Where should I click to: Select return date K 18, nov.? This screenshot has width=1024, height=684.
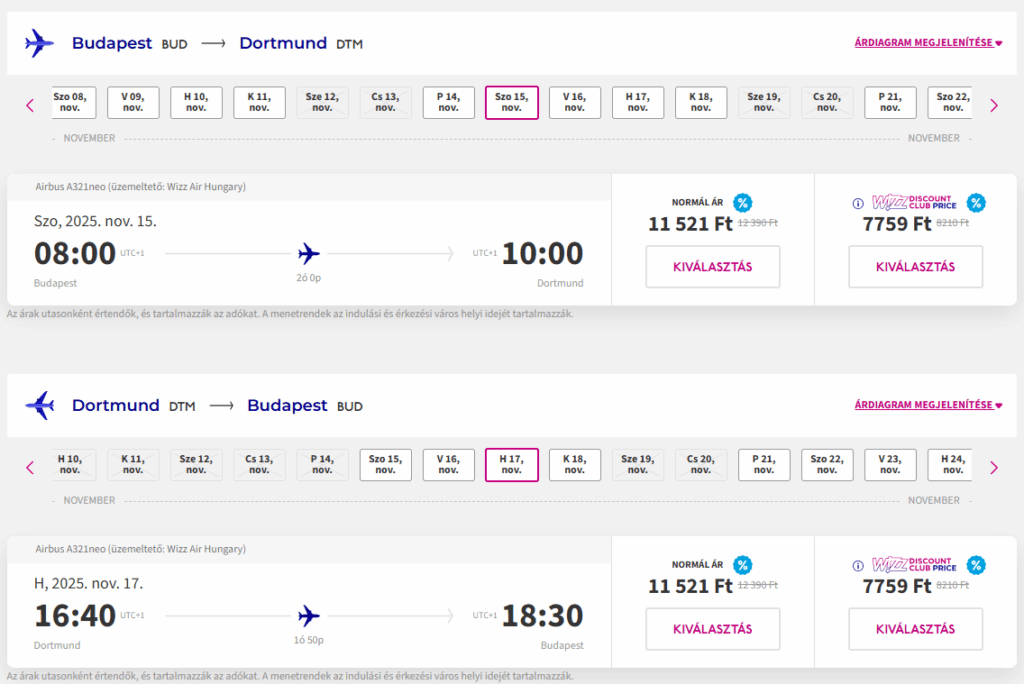tap(575, 465)
